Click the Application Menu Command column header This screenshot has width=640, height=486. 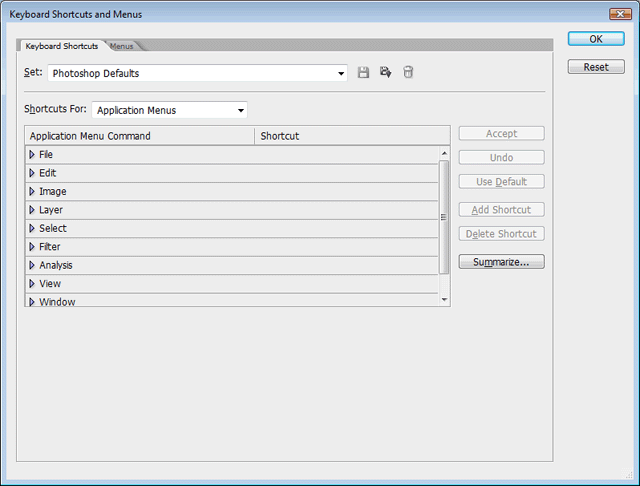coord(140,136)
